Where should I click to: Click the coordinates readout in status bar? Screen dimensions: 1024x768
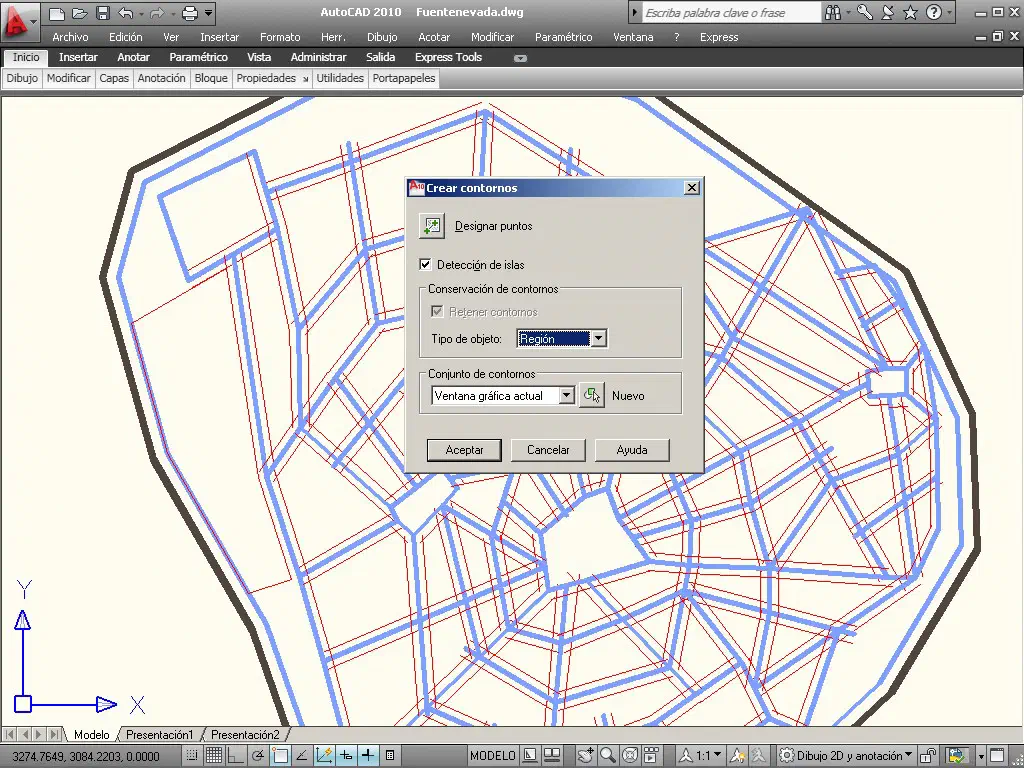[86, 756]
